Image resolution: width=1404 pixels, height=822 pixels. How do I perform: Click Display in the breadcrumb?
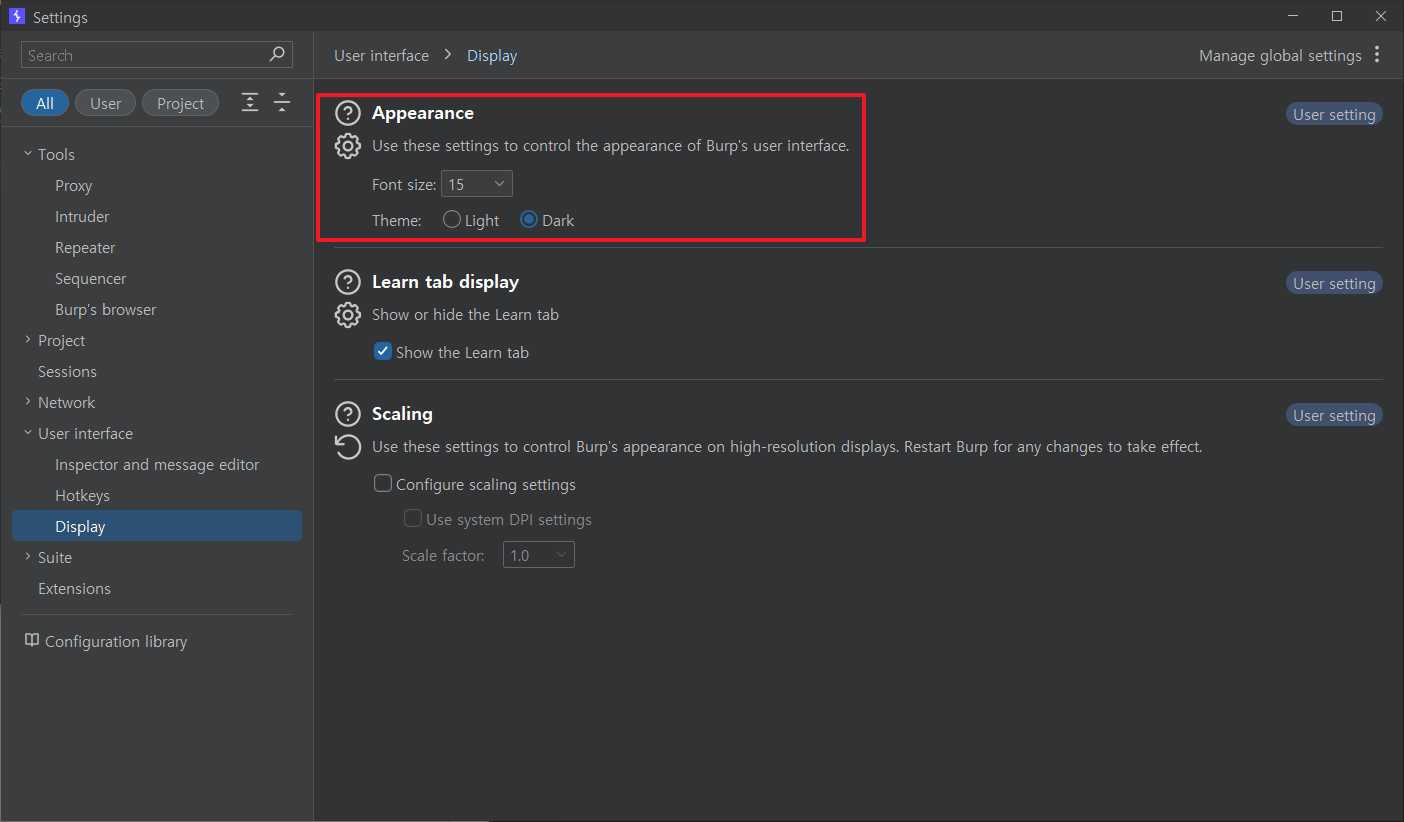[x=492, y=55]
